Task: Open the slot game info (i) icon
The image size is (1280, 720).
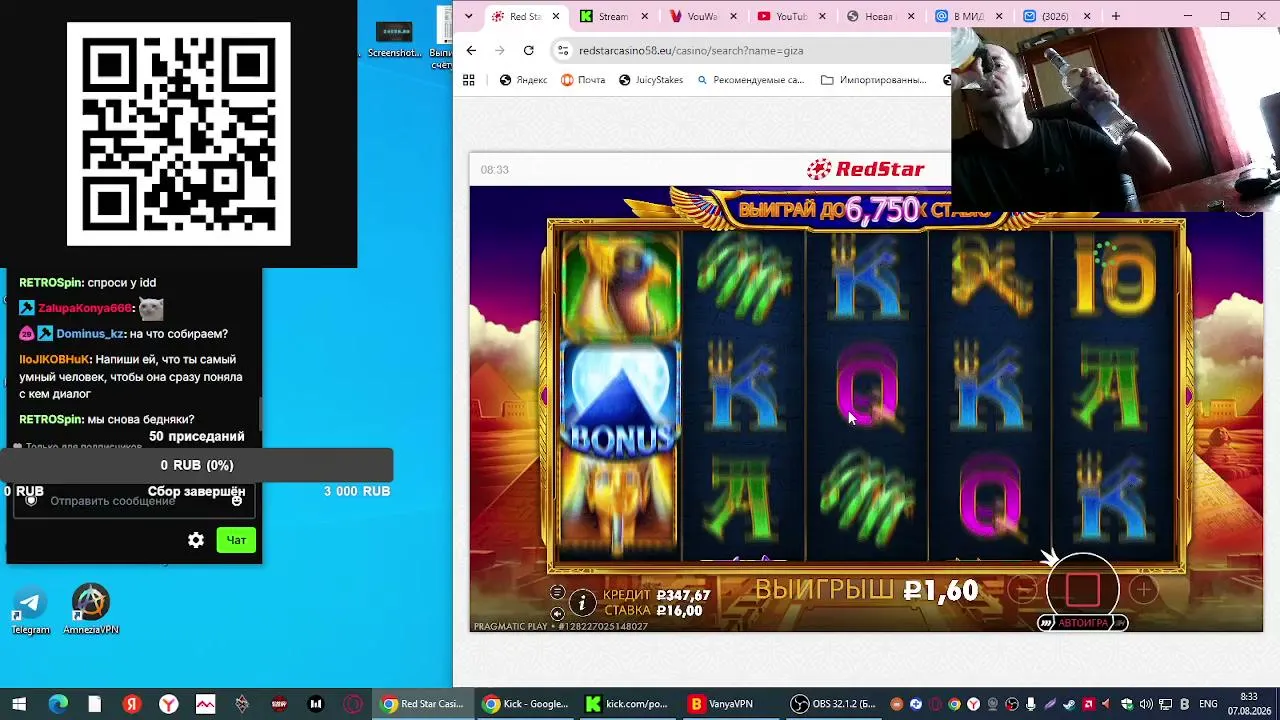Action: tap(582, 603)
